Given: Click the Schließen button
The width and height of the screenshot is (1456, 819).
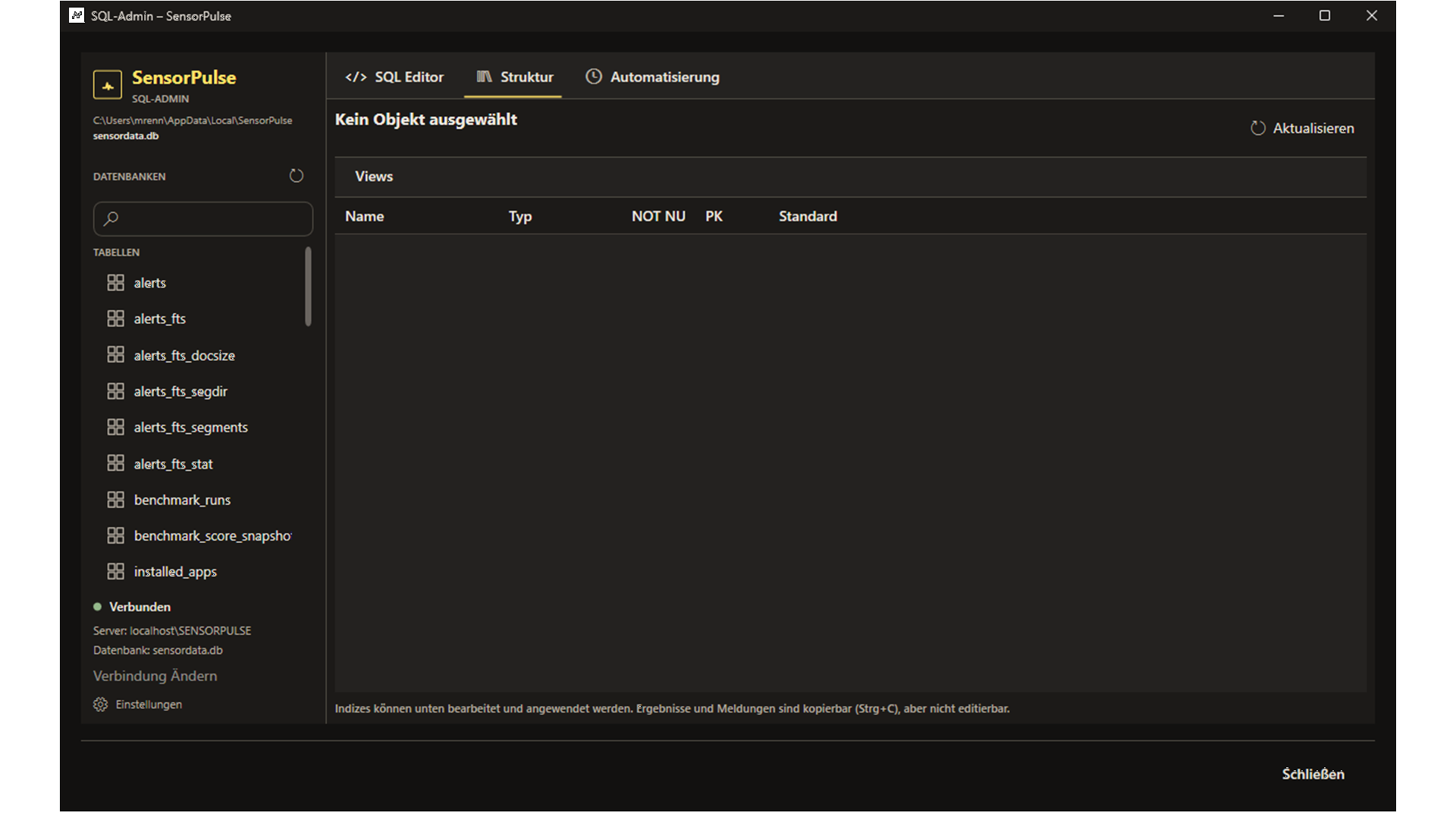Looking at the screenshot, I should tap(1313, 773).
